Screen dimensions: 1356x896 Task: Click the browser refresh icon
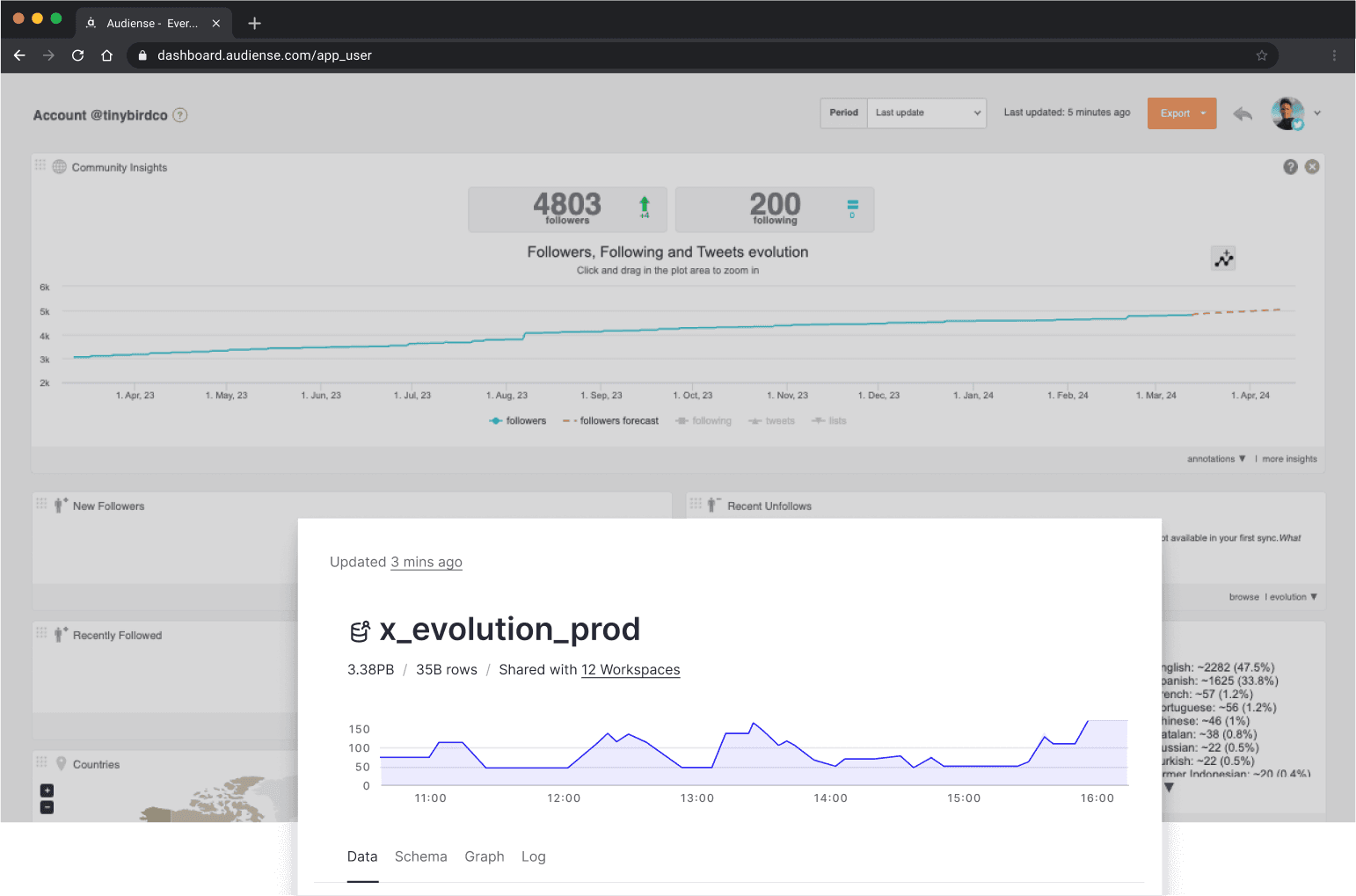pyautogui.click(x=77, y=55)
